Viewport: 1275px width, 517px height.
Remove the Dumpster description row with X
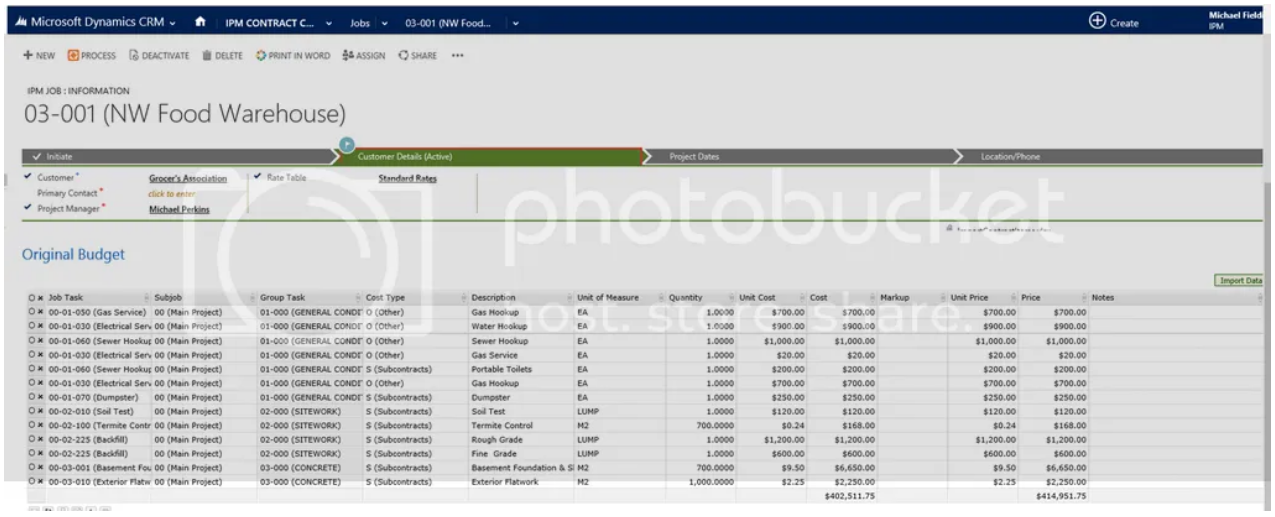(x=41, y=396)
